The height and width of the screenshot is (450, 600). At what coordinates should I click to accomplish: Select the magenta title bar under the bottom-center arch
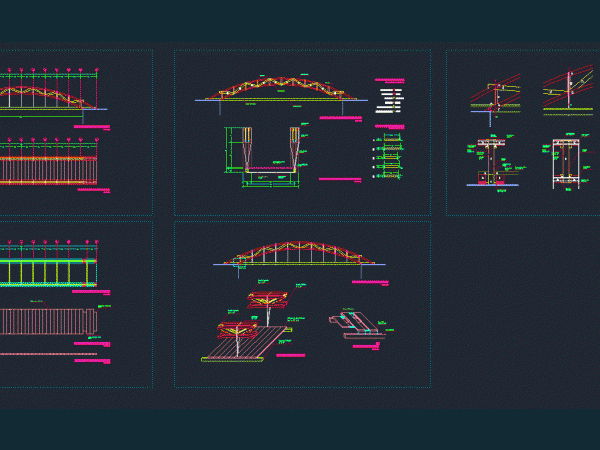370,282
